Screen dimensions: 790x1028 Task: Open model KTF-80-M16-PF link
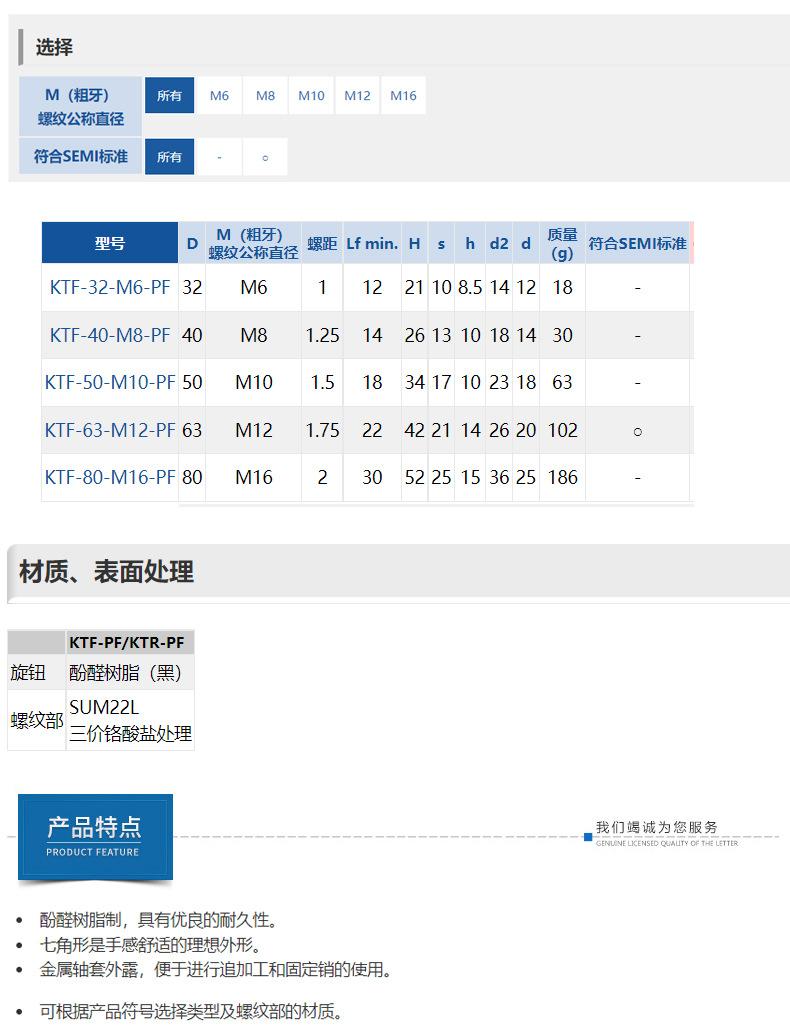110,477
